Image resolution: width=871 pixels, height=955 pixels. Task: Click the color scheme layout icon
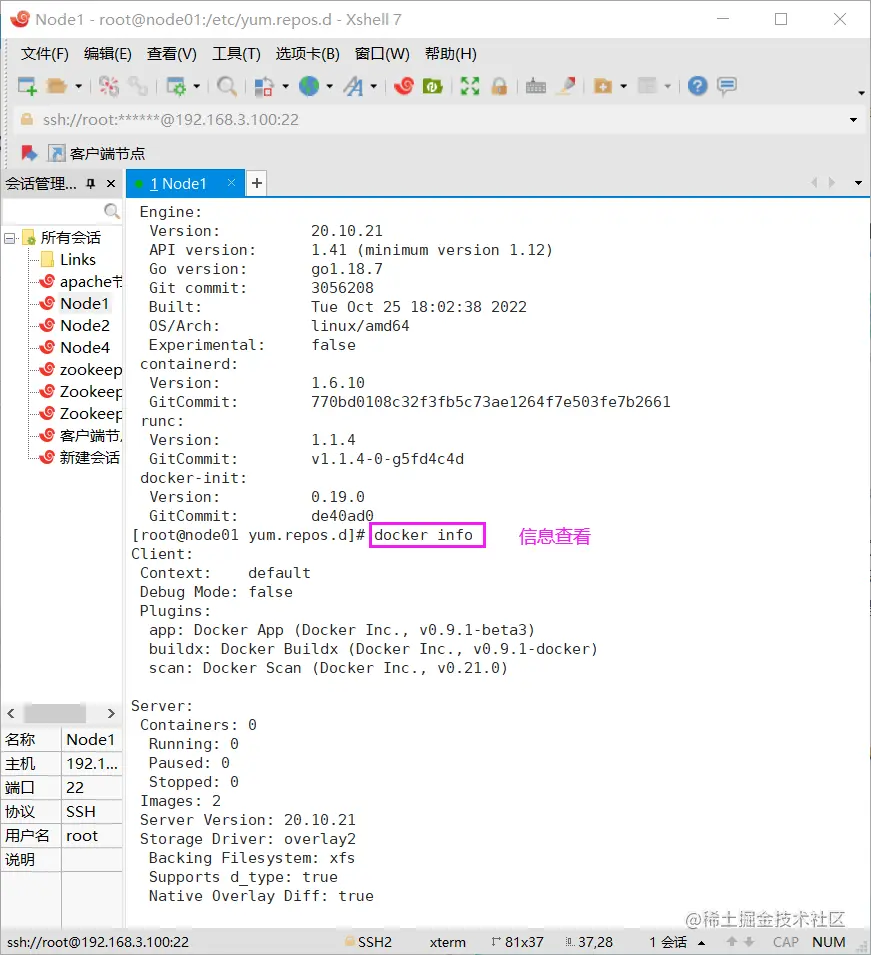tap(263, 86)
